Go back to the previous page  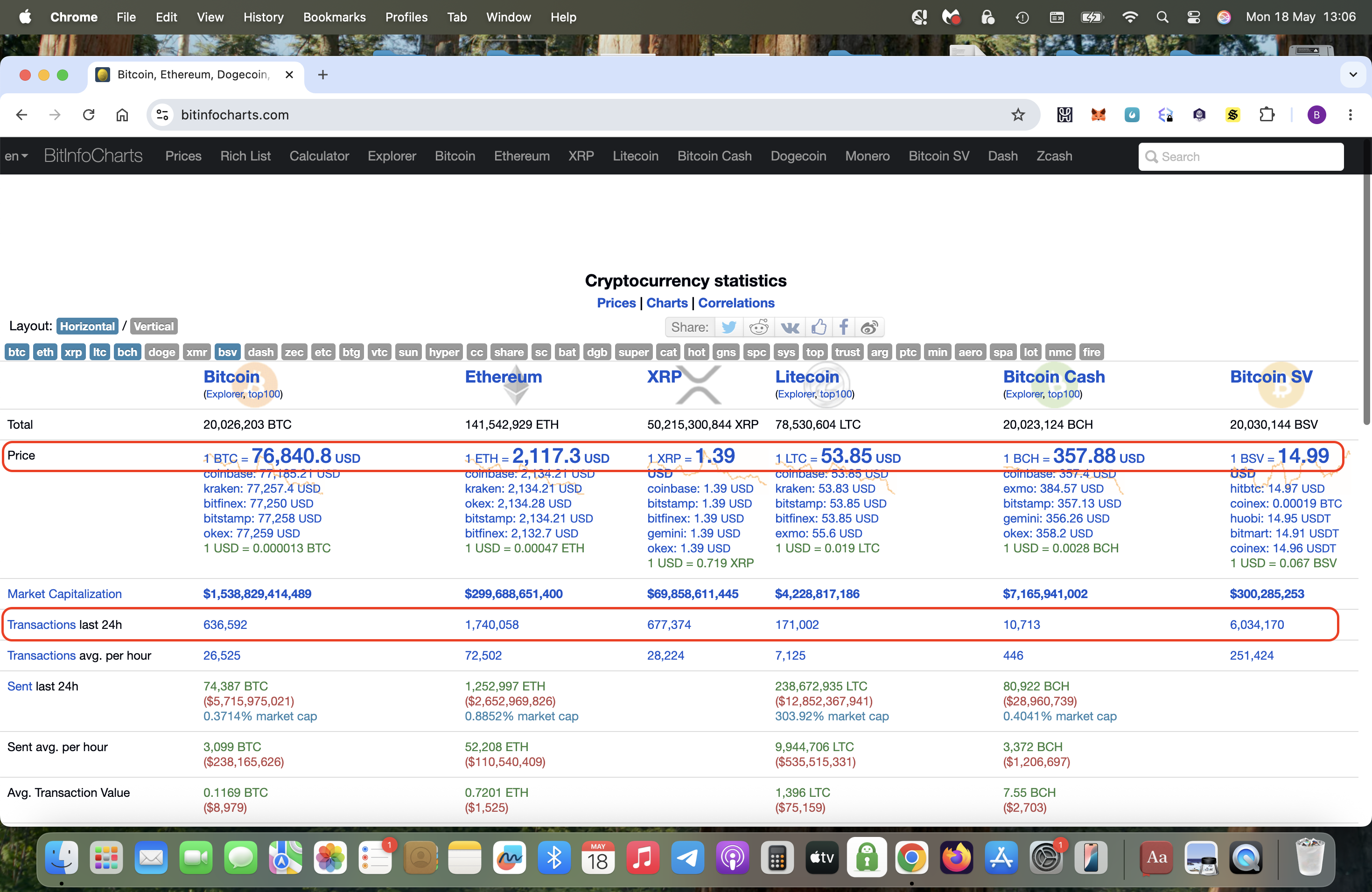click(22, 115)
